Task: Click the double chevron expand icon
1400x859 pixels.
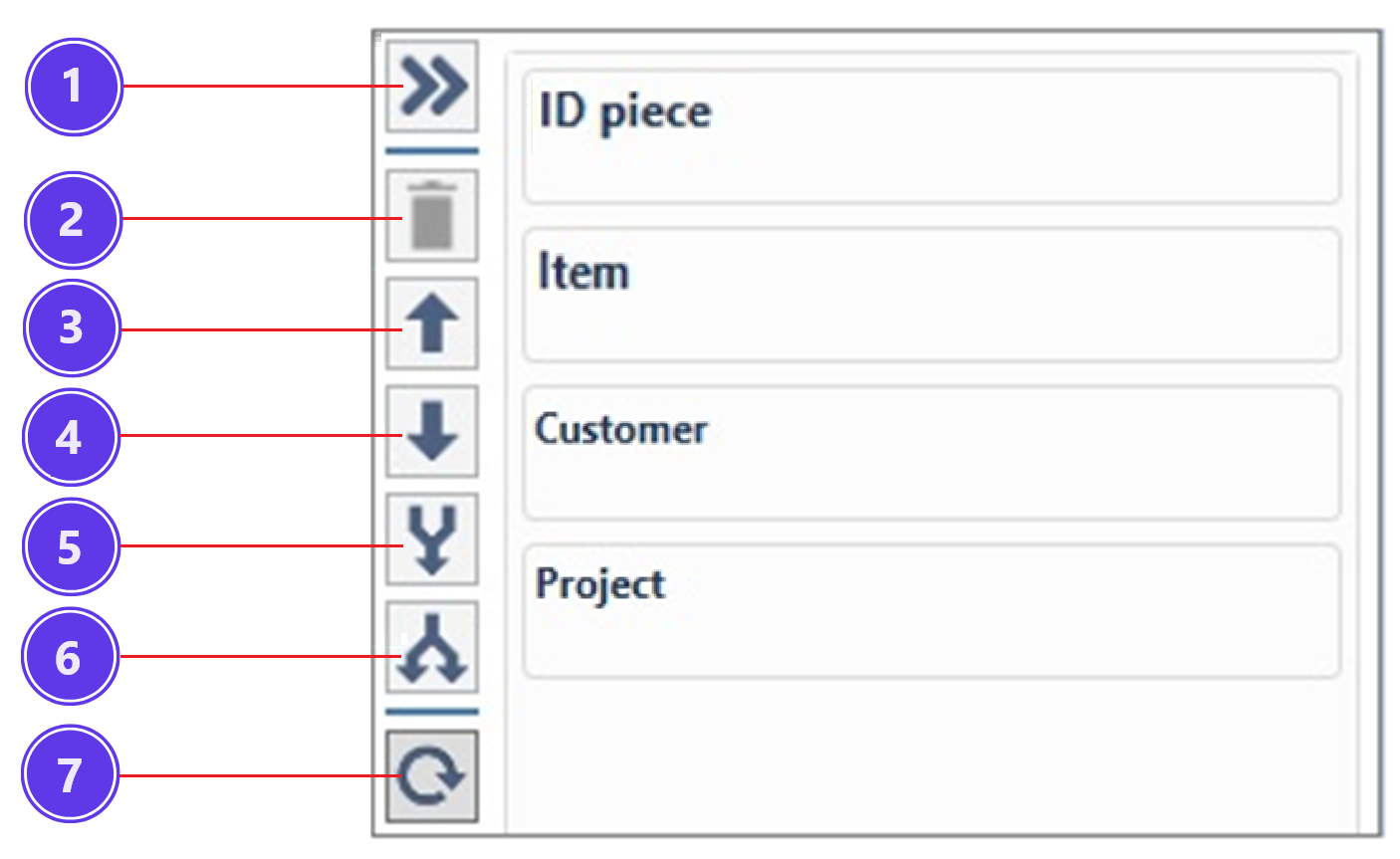Action: (432, 86)
